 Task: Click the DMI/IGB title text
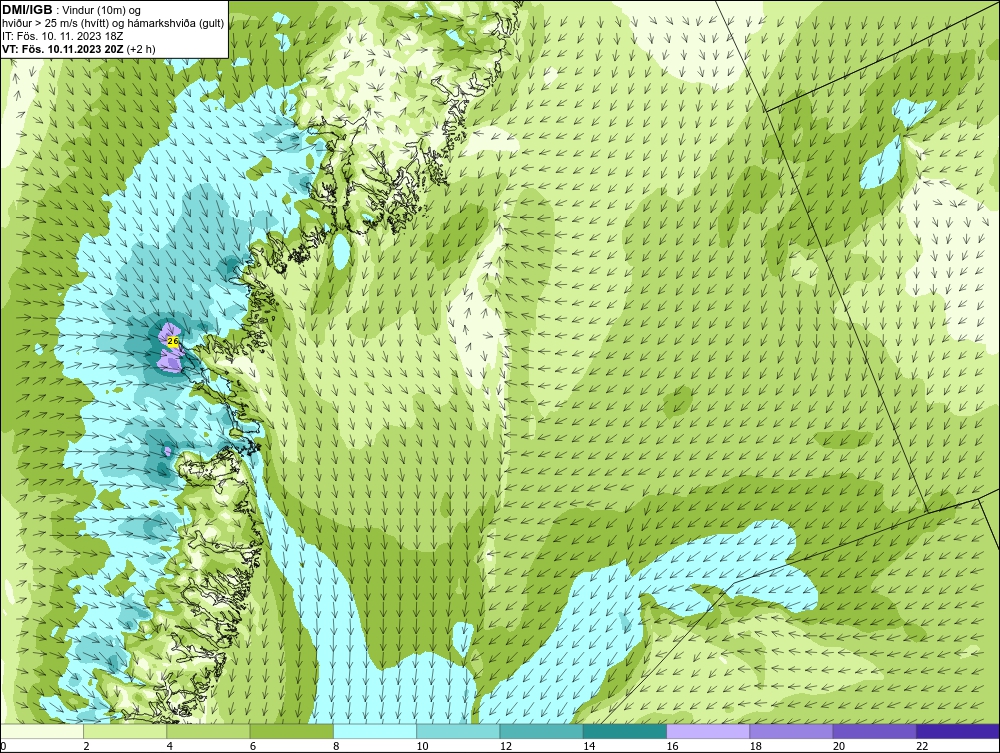point(27,10)
